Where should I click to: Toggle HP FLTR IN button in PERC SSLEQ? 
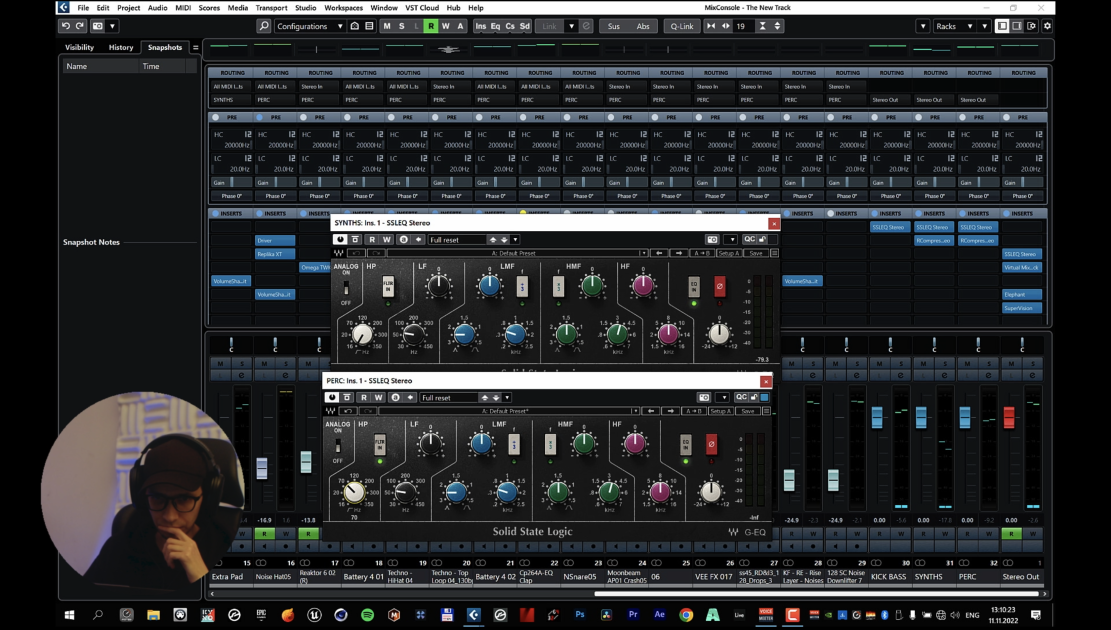click(380, 444)
